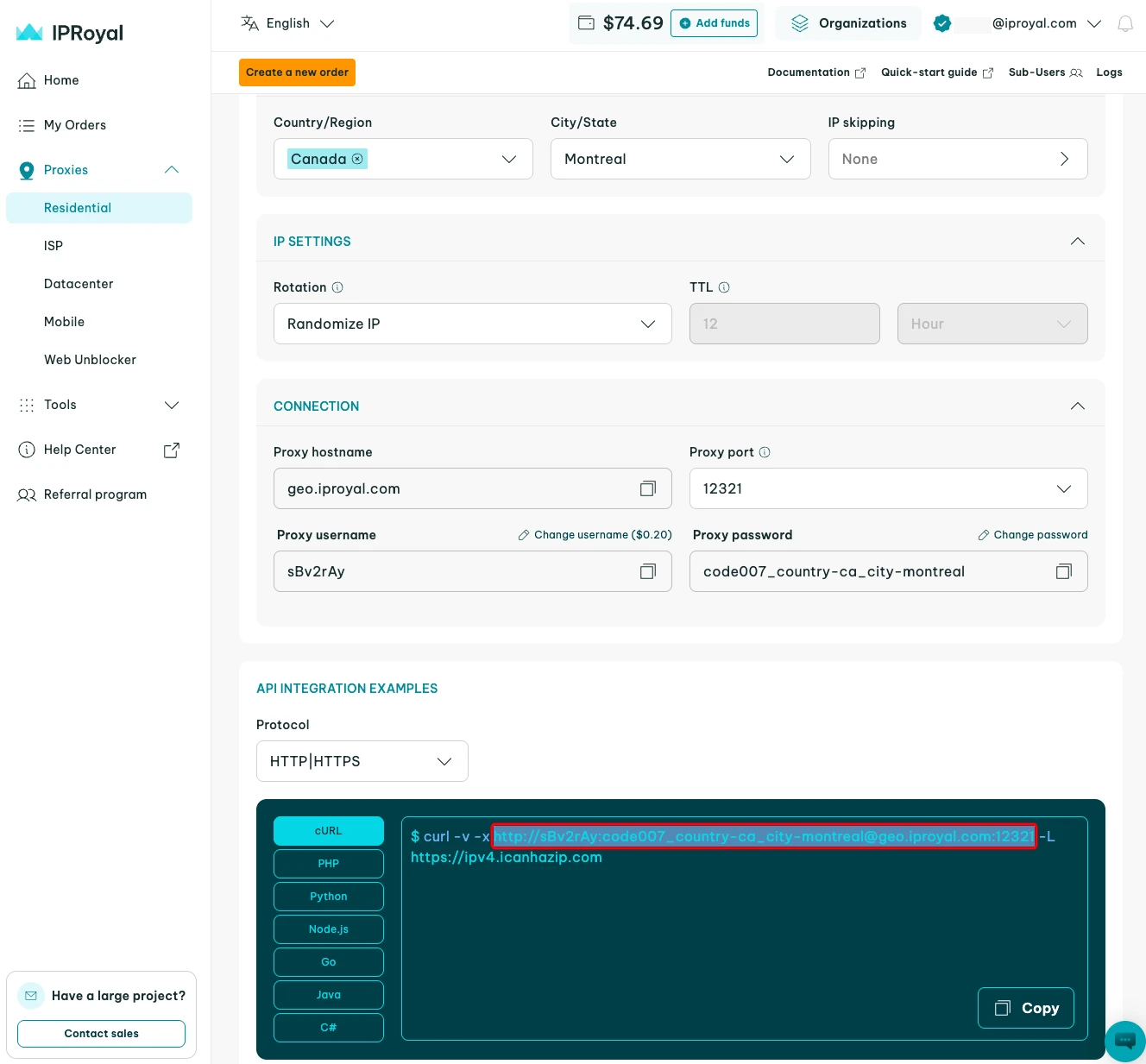
Task: Collapse the Proxies sidebar menu
Action: (x=172, y=170)
